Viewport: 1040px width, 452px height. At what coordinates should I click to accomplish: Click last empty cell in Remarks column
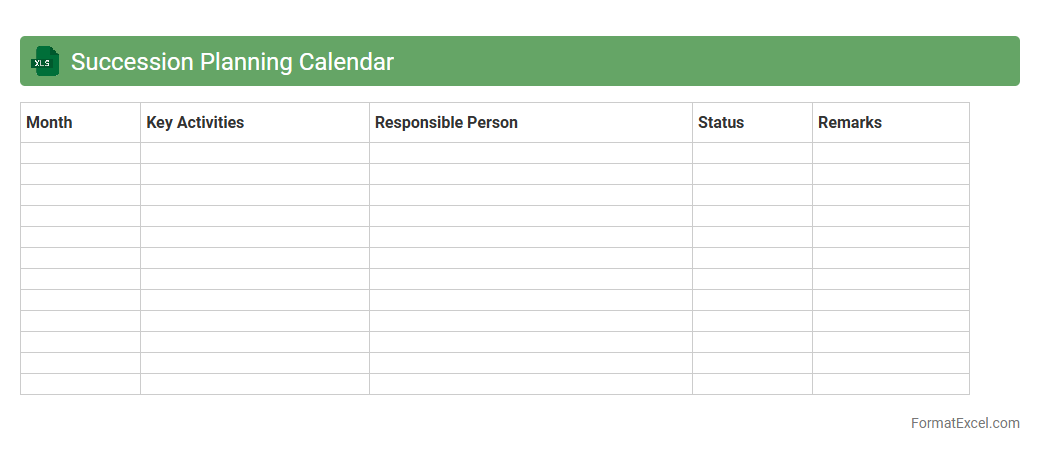890,384
